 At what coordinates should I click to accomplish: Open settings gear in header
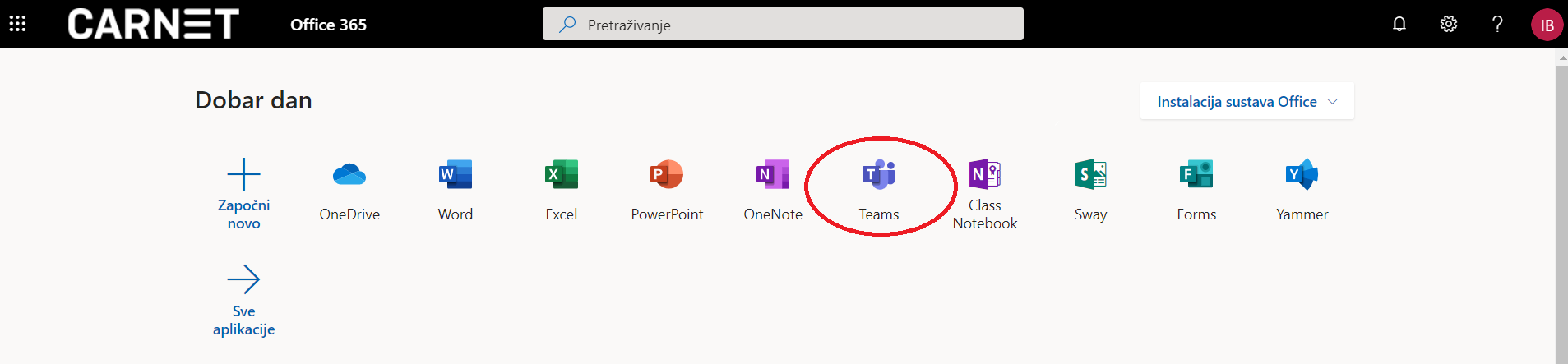[1449, 24]
